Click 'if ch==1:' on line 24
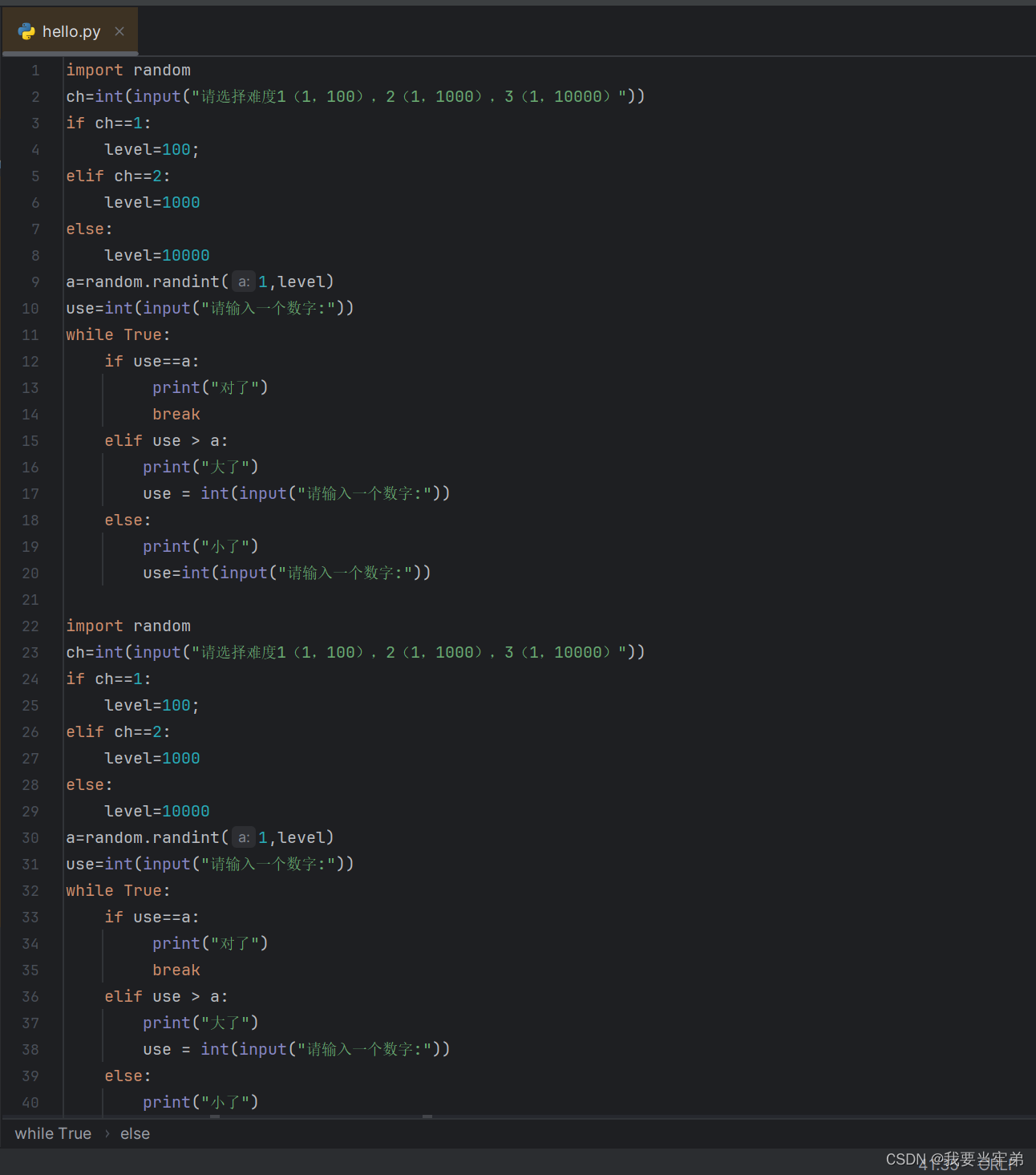This screenshot has width=1036, height=1175. [108, 679]
